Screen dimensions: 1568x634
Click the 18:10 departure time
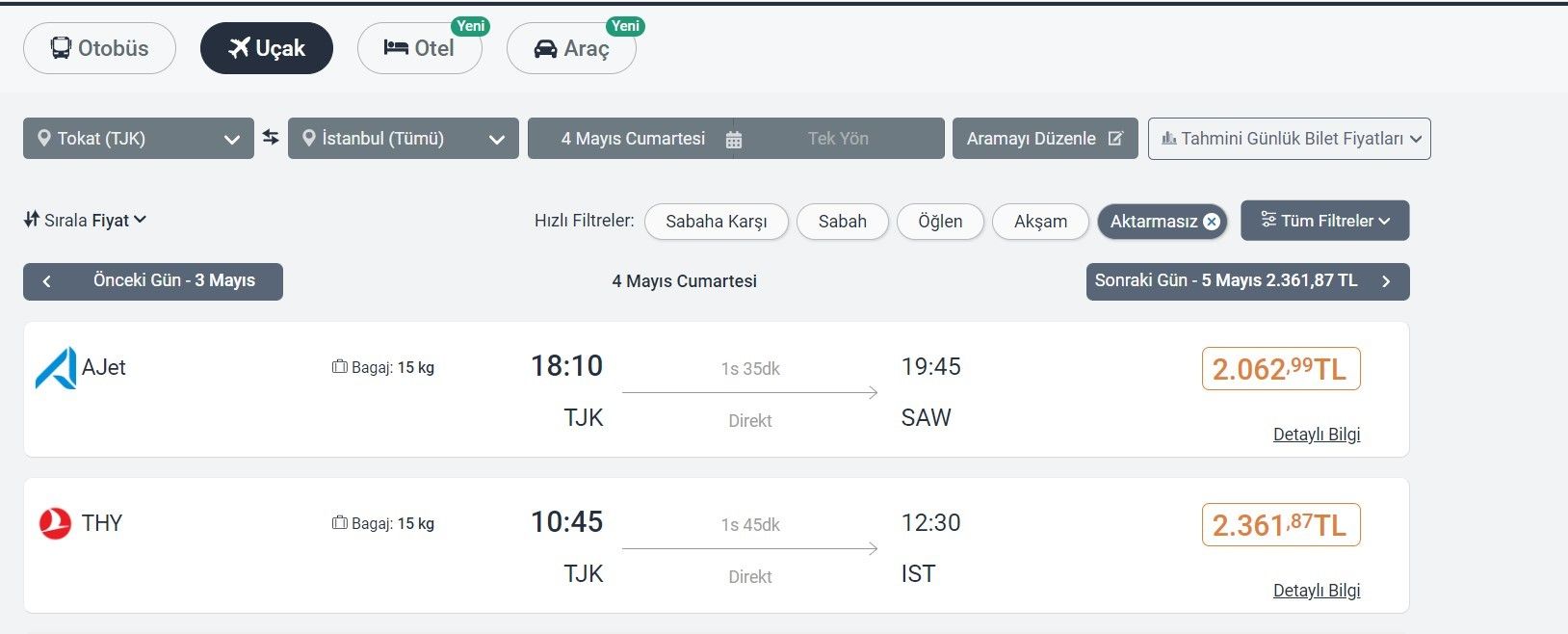[566, 366]
